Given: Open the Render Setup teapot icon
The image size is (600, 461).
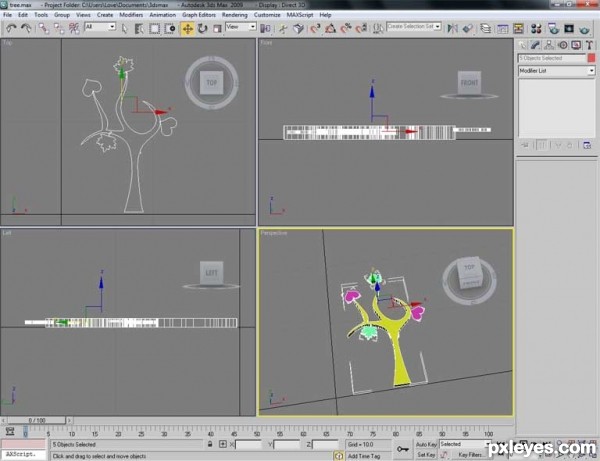Looking at the screenshot, I should tap(553, 29).
